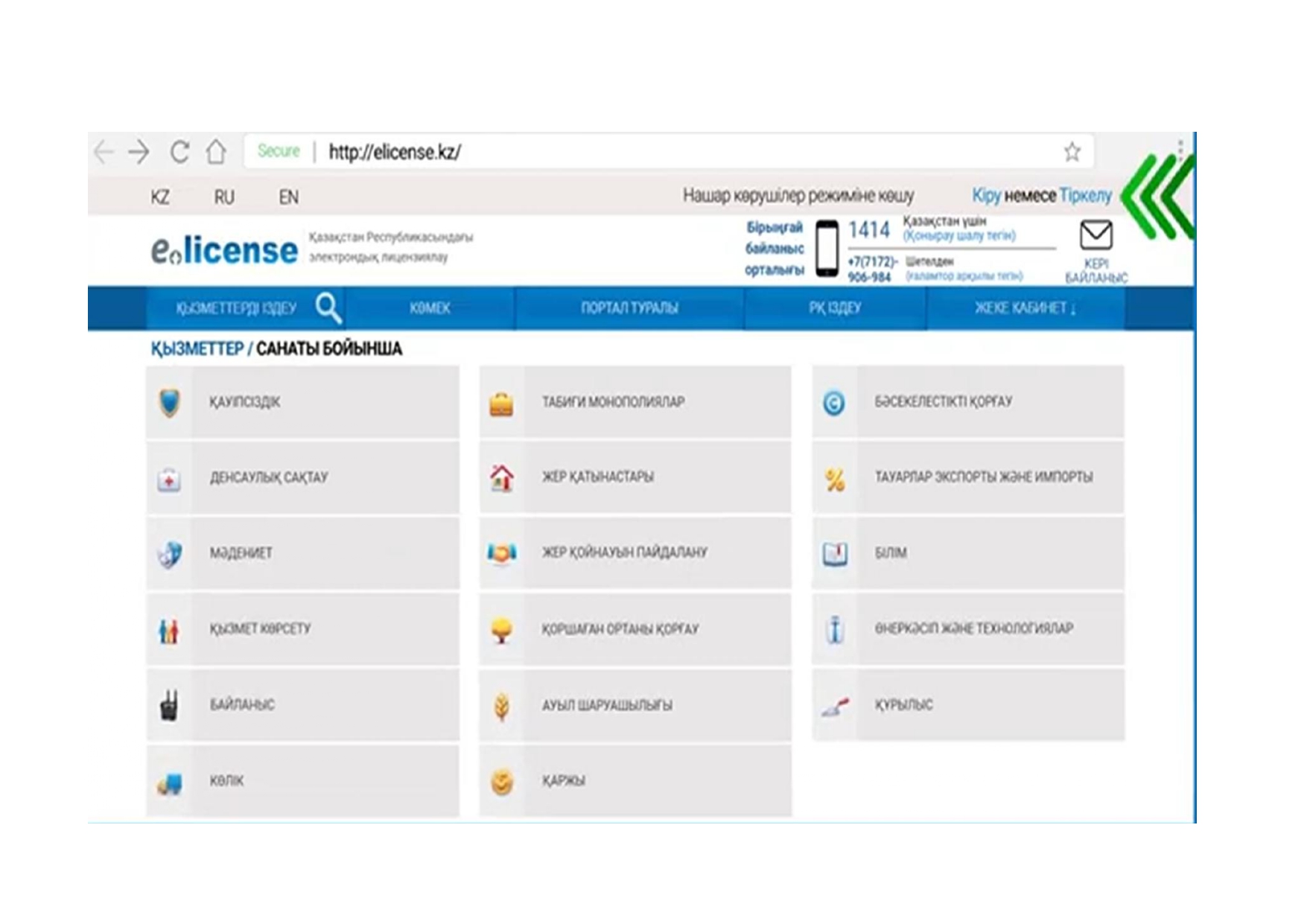Open the Көмек menu item

pos(430,308)
